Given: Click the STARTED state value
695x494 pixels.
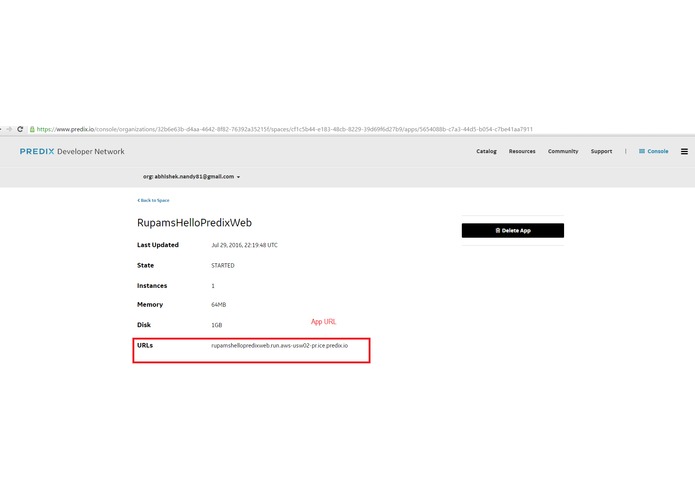Looking at the screenshot, I should (x=223, y=265).
